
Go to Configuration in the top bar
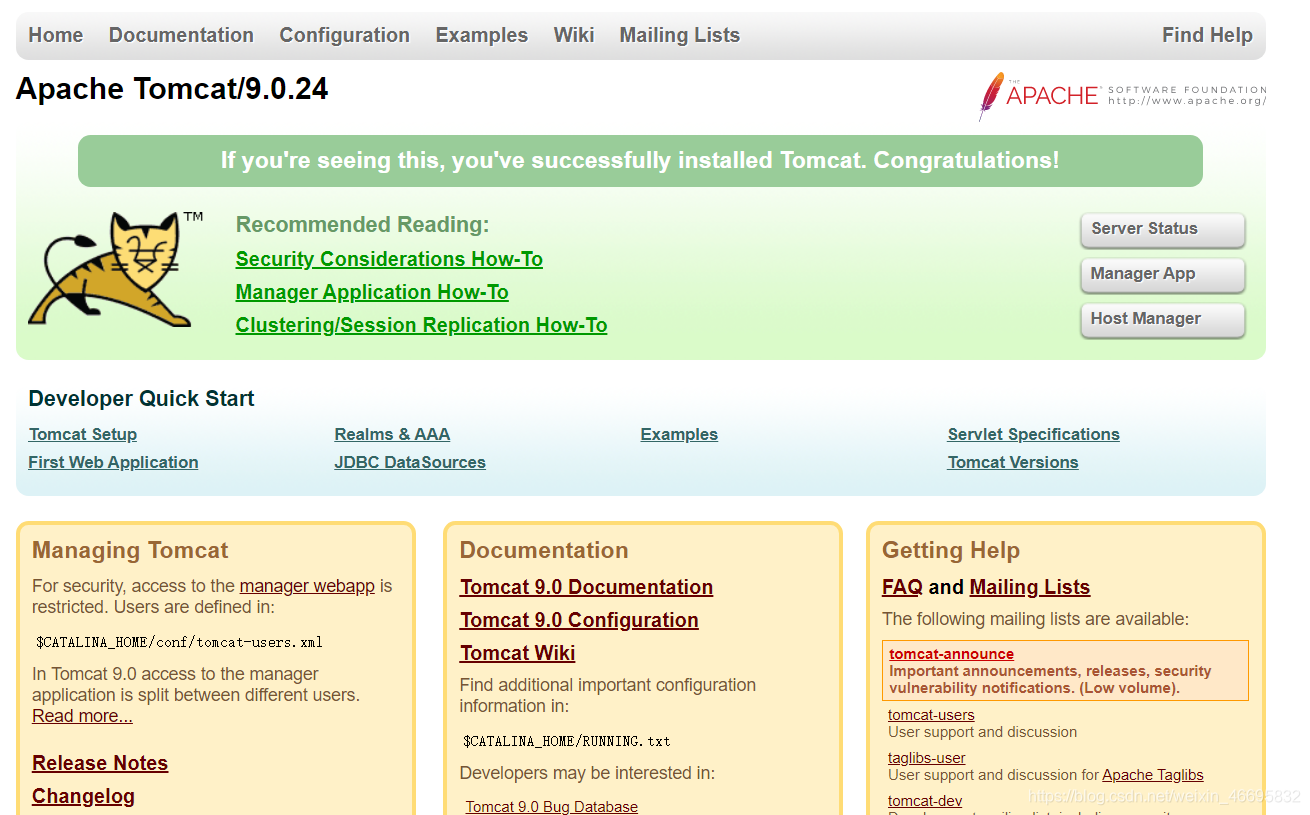344,35
